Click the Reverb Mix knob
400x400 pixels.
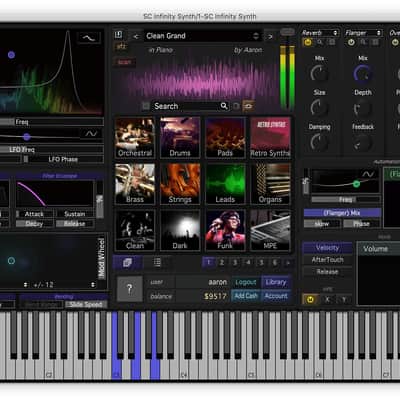click(x=319, y=73)
